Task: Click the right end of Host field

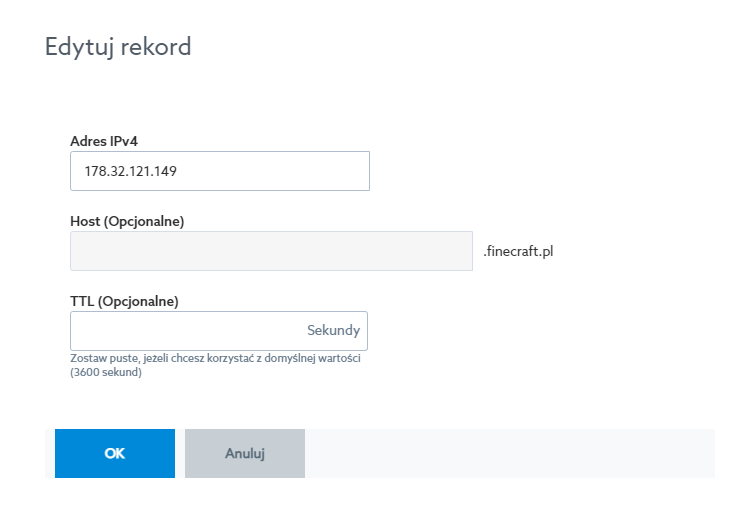Action: (x=455, y=251)
